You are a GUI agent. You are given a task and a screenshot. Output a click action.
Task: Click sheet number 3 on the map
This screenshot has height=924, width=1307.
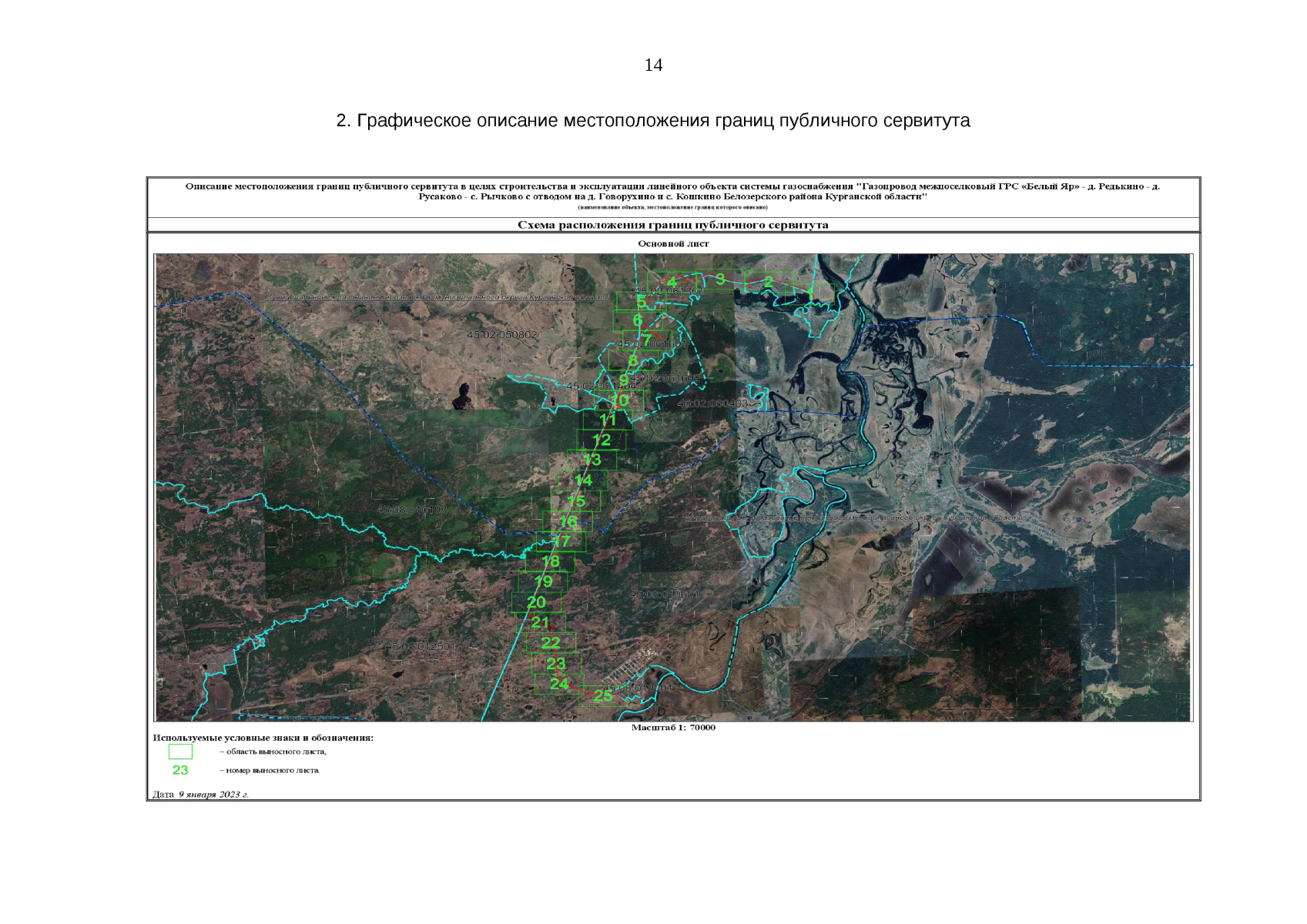click(x=720, y=279)
